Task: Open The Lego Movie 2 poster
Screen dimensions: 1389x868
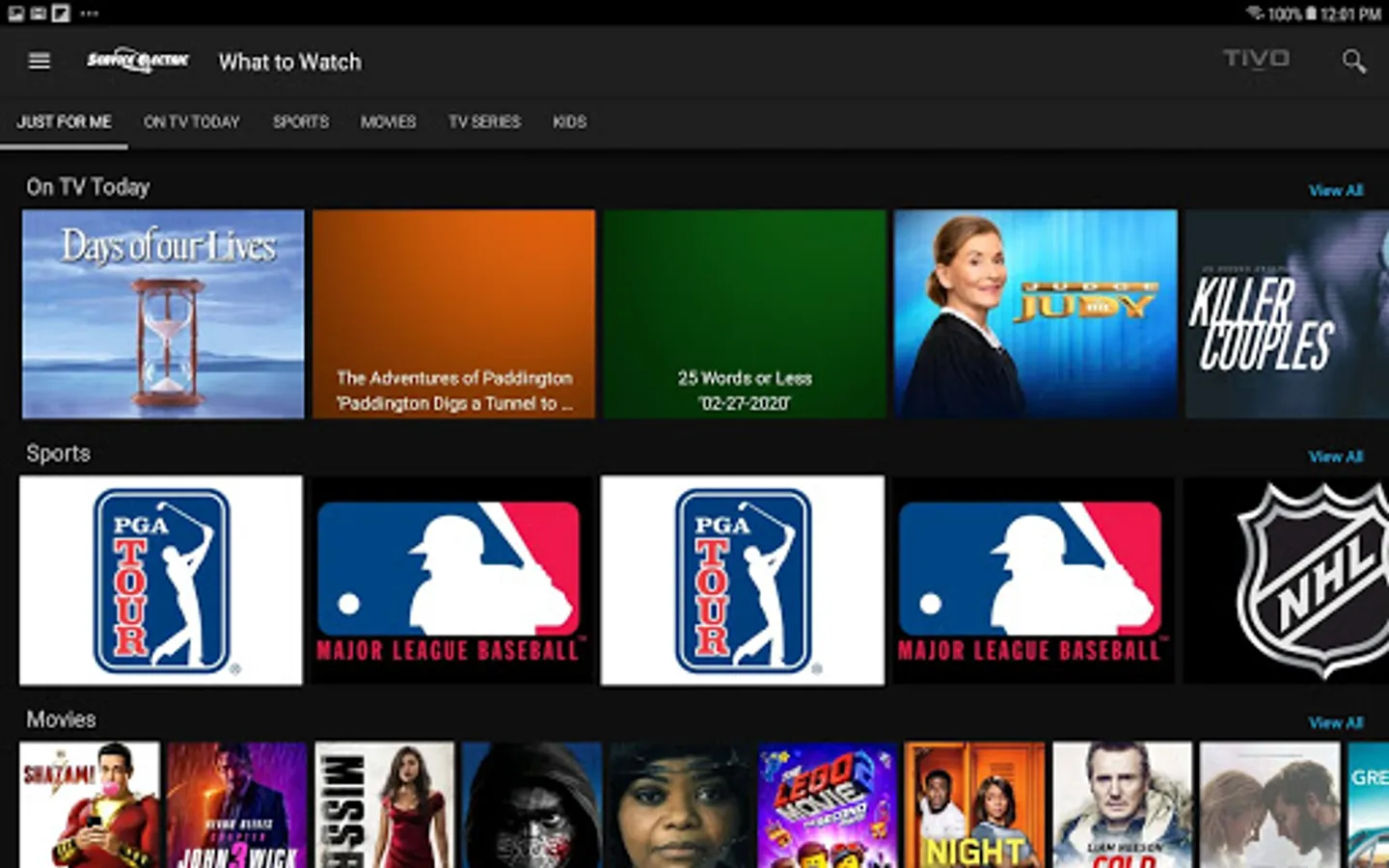Action: point(827,804)
